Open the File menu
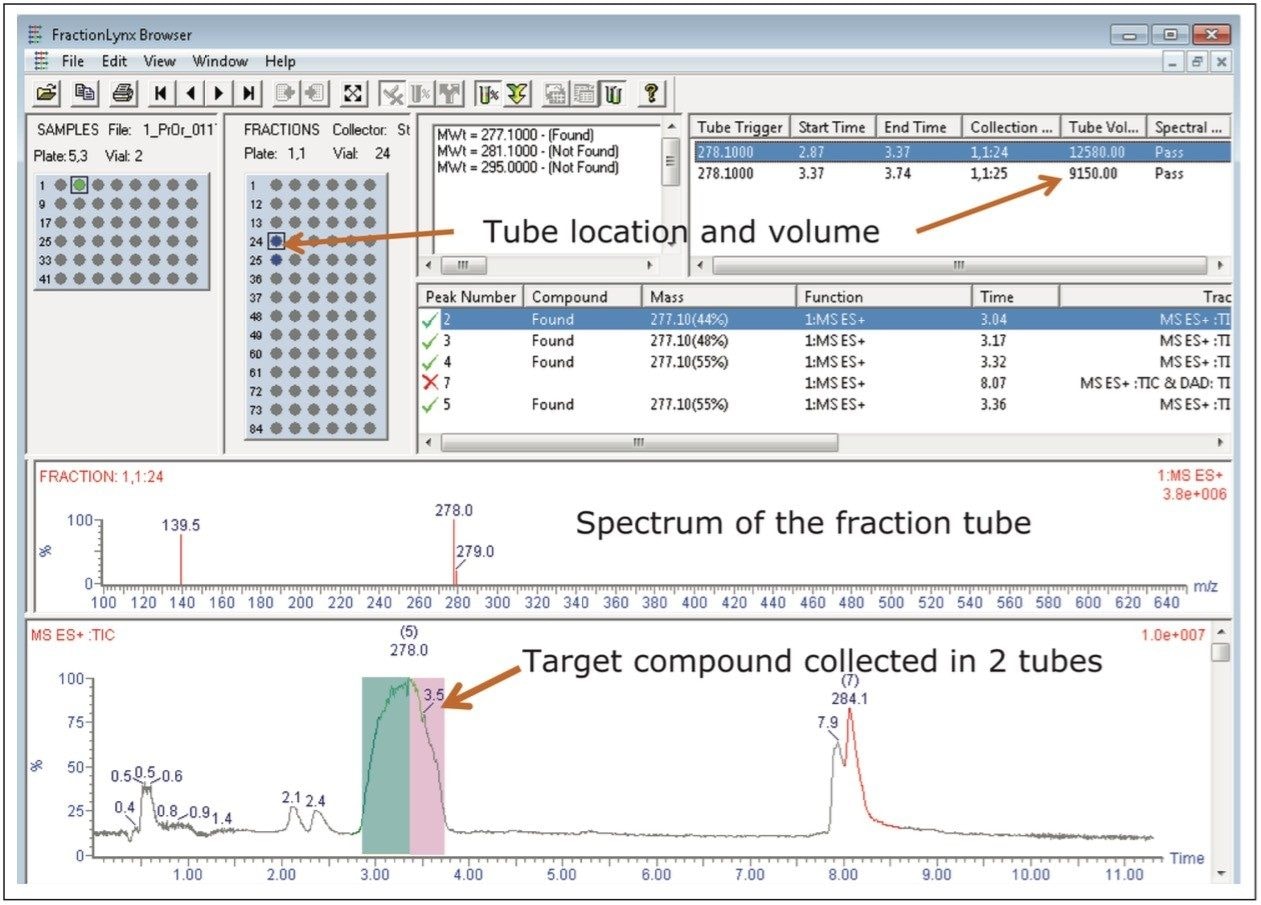The width and height of the screenshot is (1261, 905). (73, 61)
